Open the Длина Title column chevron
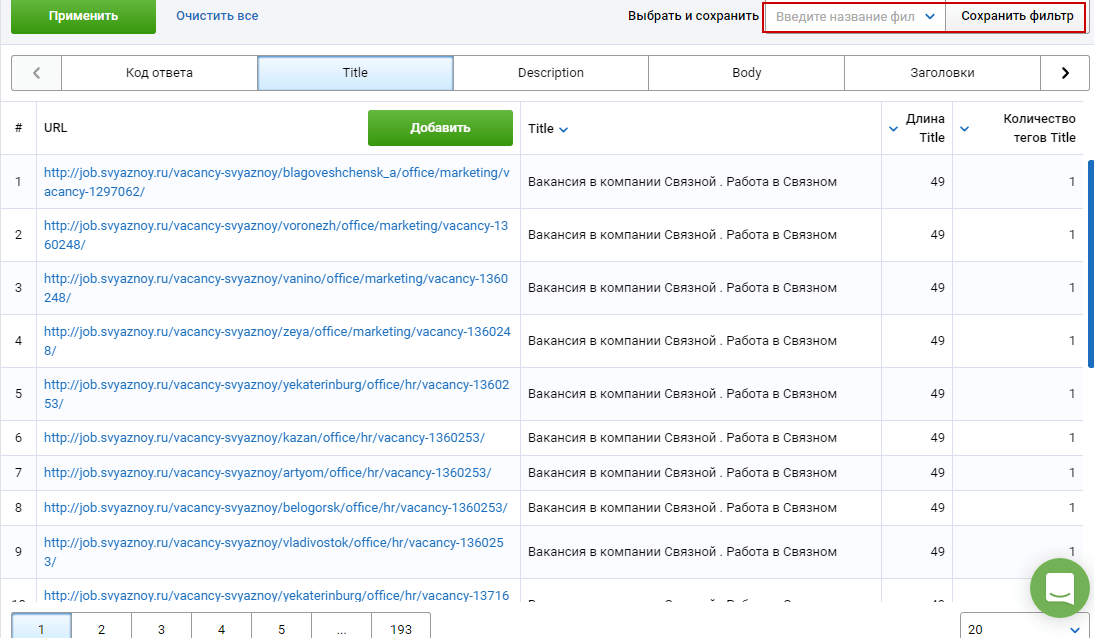Viewport: 1094px width, 638px height. point(893,129)
